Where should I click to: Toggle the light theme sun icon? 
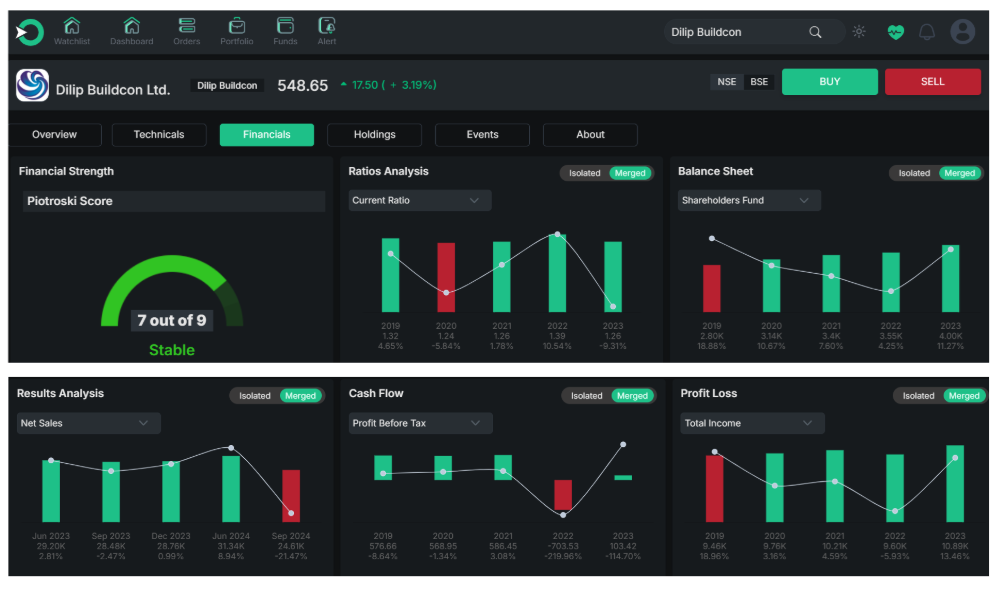tap(859, 31)
